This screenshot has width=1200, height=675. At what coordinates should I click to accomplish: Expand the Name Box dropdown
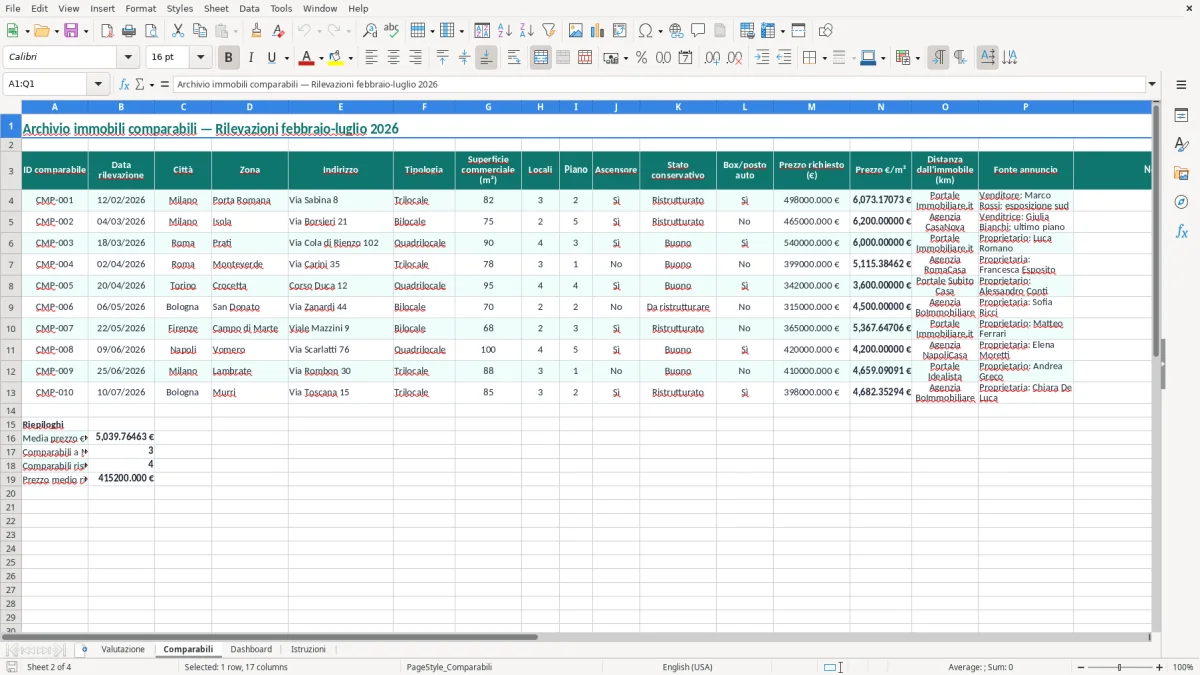[x=98, y=84]
